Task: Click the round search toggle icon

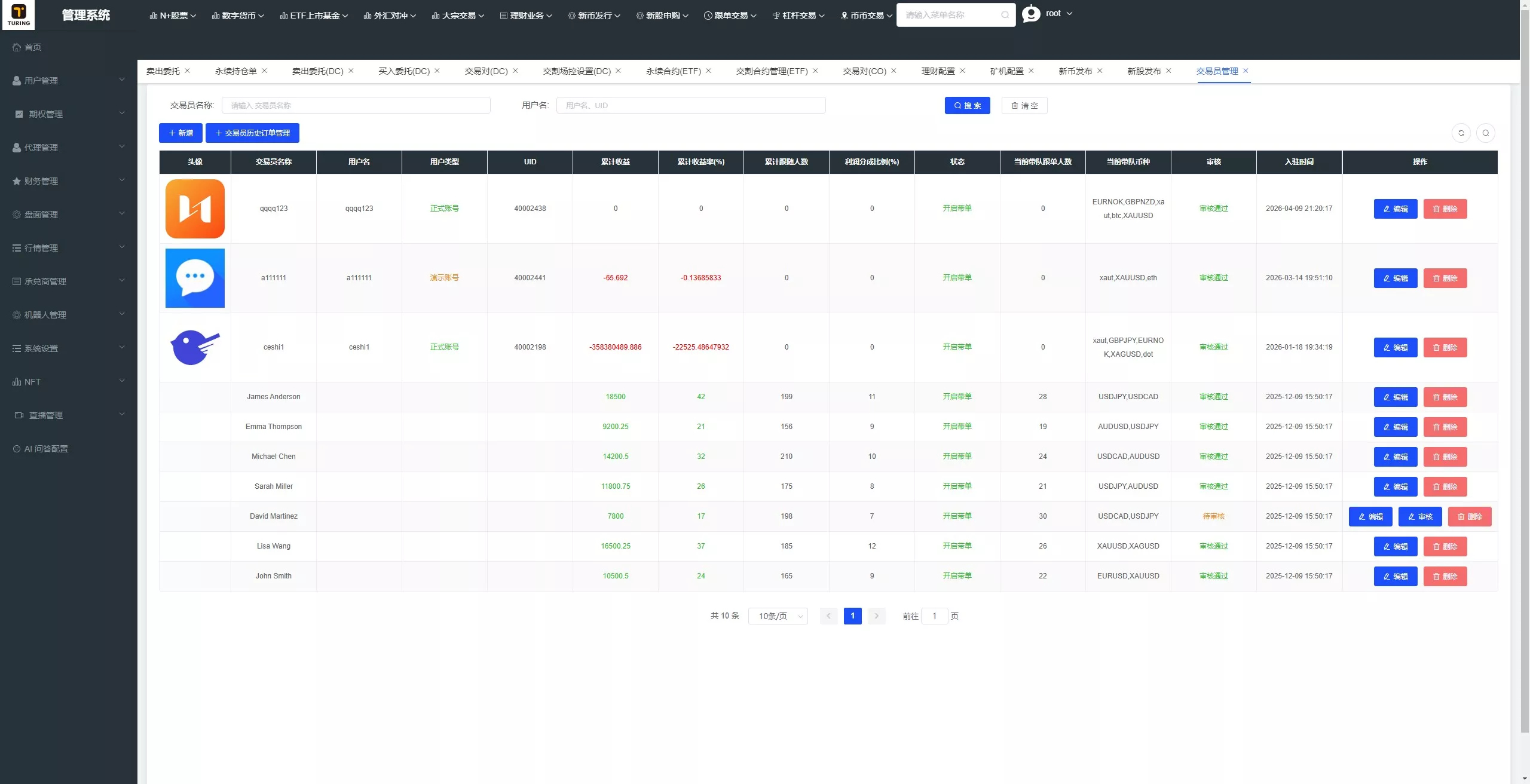Action: (x=1486, y=133)
